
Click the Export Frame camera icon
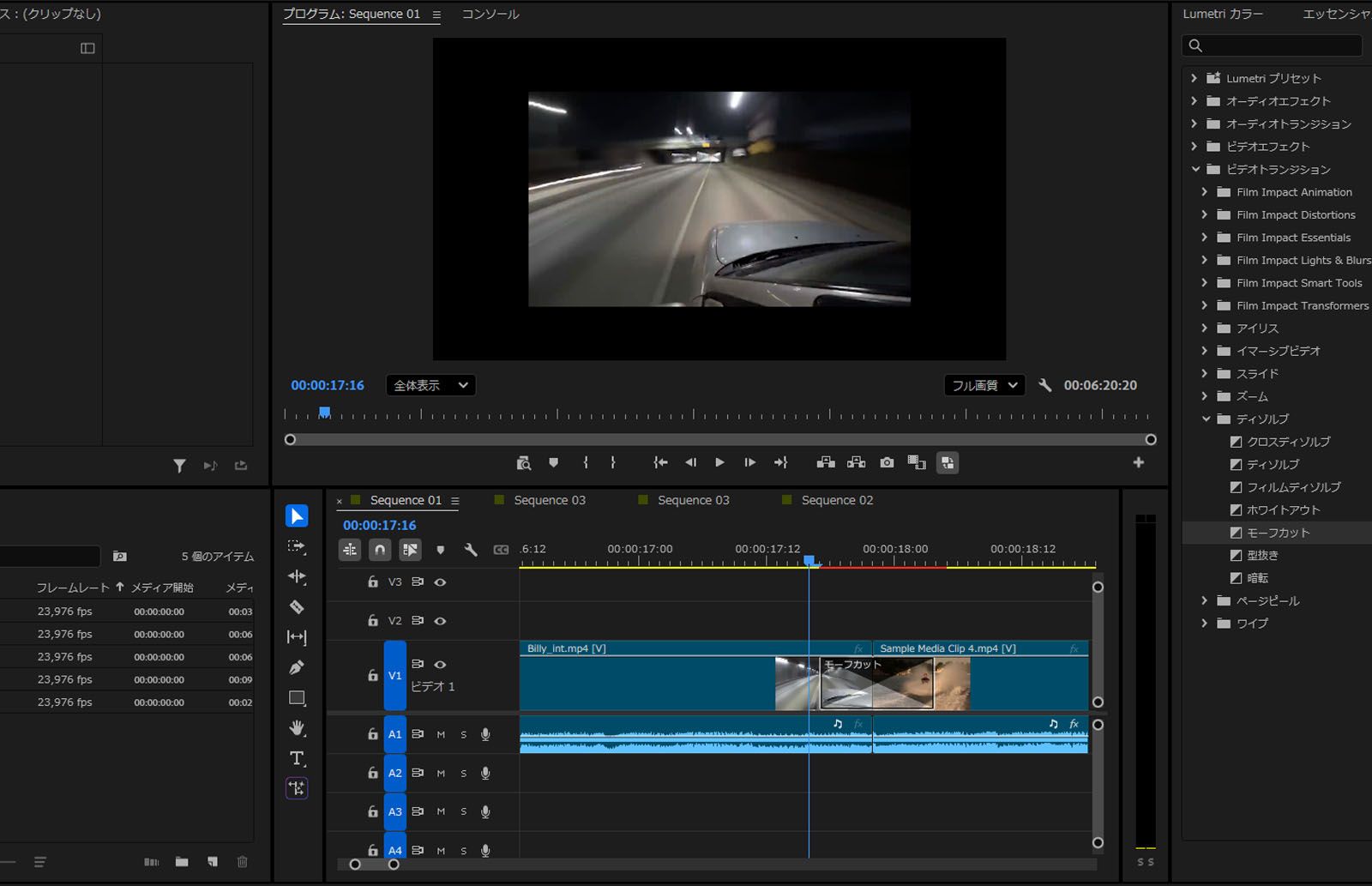pos(887,462)
